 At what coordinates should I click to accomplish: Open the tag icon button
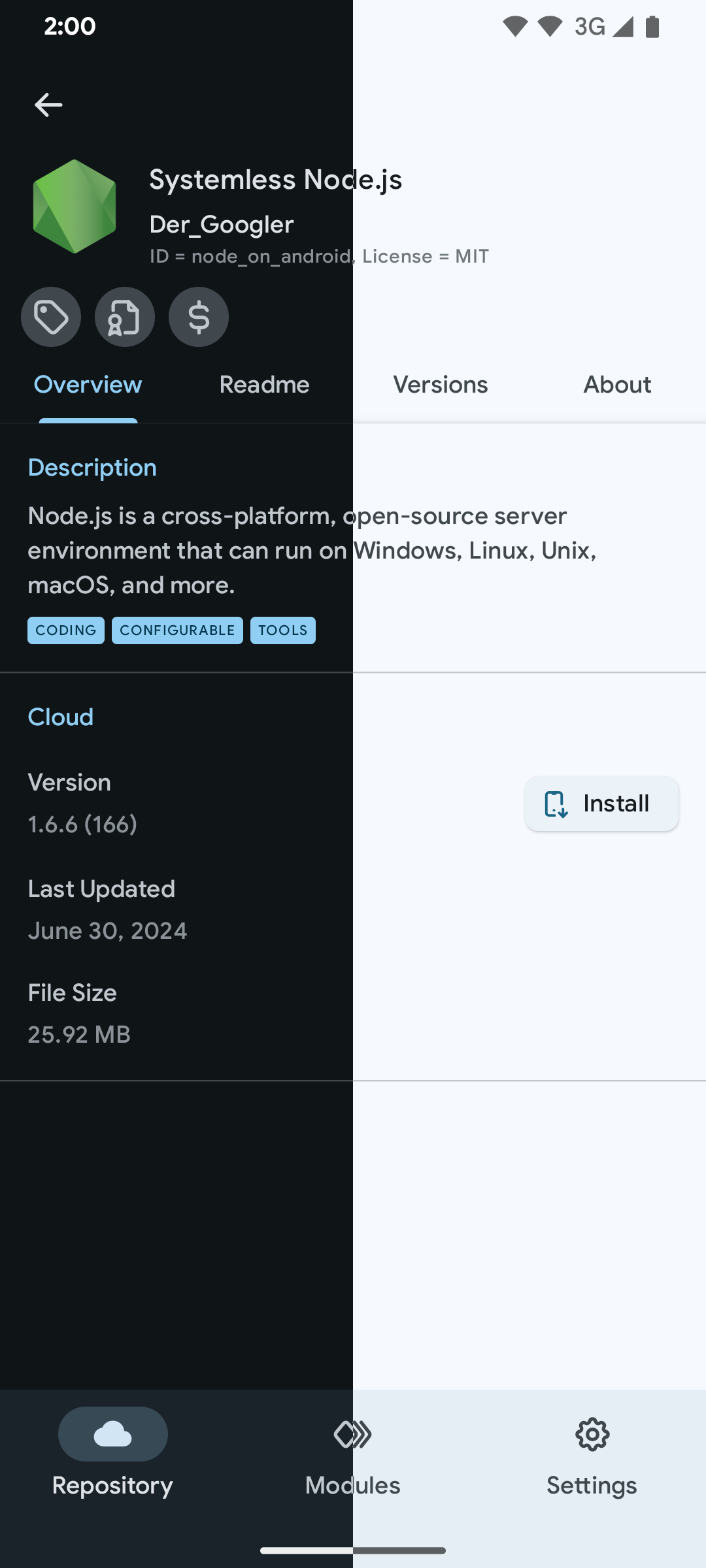click(x=51, y=317)
